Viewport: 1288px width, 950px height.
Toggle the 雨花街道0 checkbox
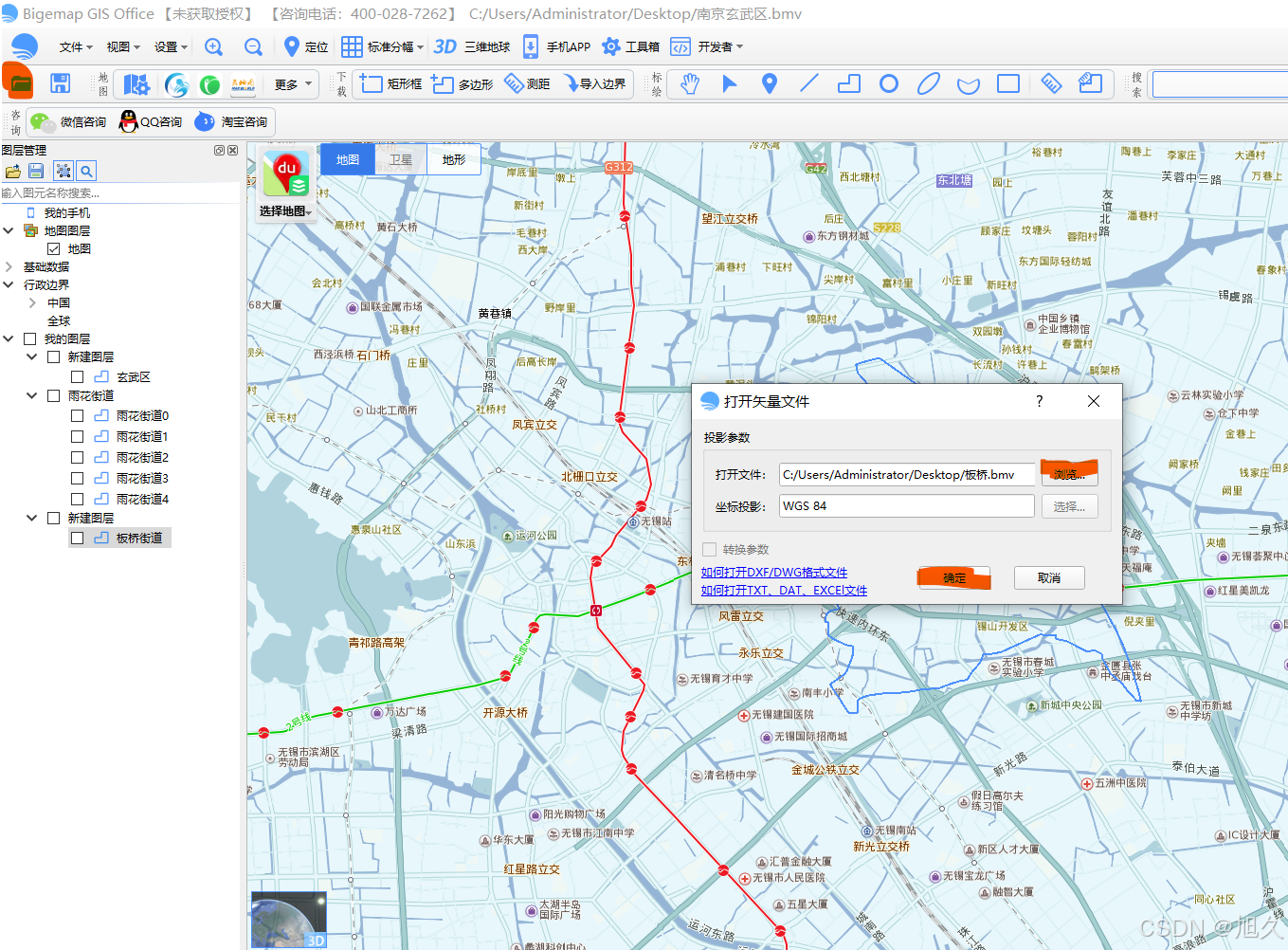[x=78, y=415]
